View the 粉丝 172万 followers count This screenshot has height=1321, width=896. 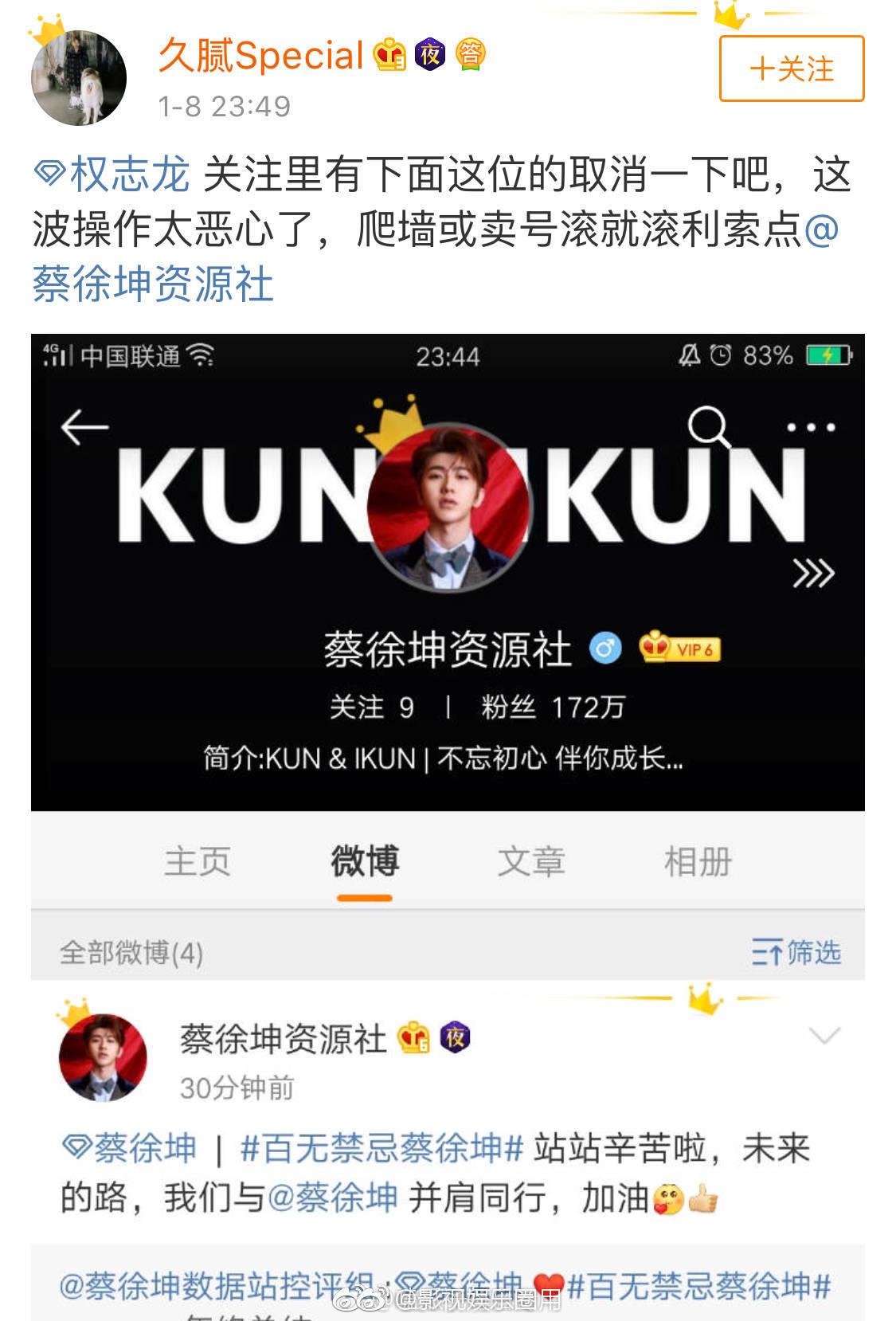[x=553, y=707]
